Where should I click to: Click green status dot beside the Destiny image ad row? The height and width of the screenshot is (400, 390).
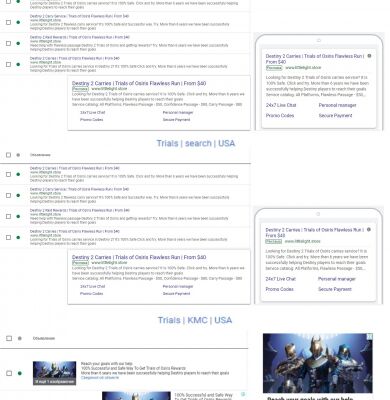[x=20, y=373]
